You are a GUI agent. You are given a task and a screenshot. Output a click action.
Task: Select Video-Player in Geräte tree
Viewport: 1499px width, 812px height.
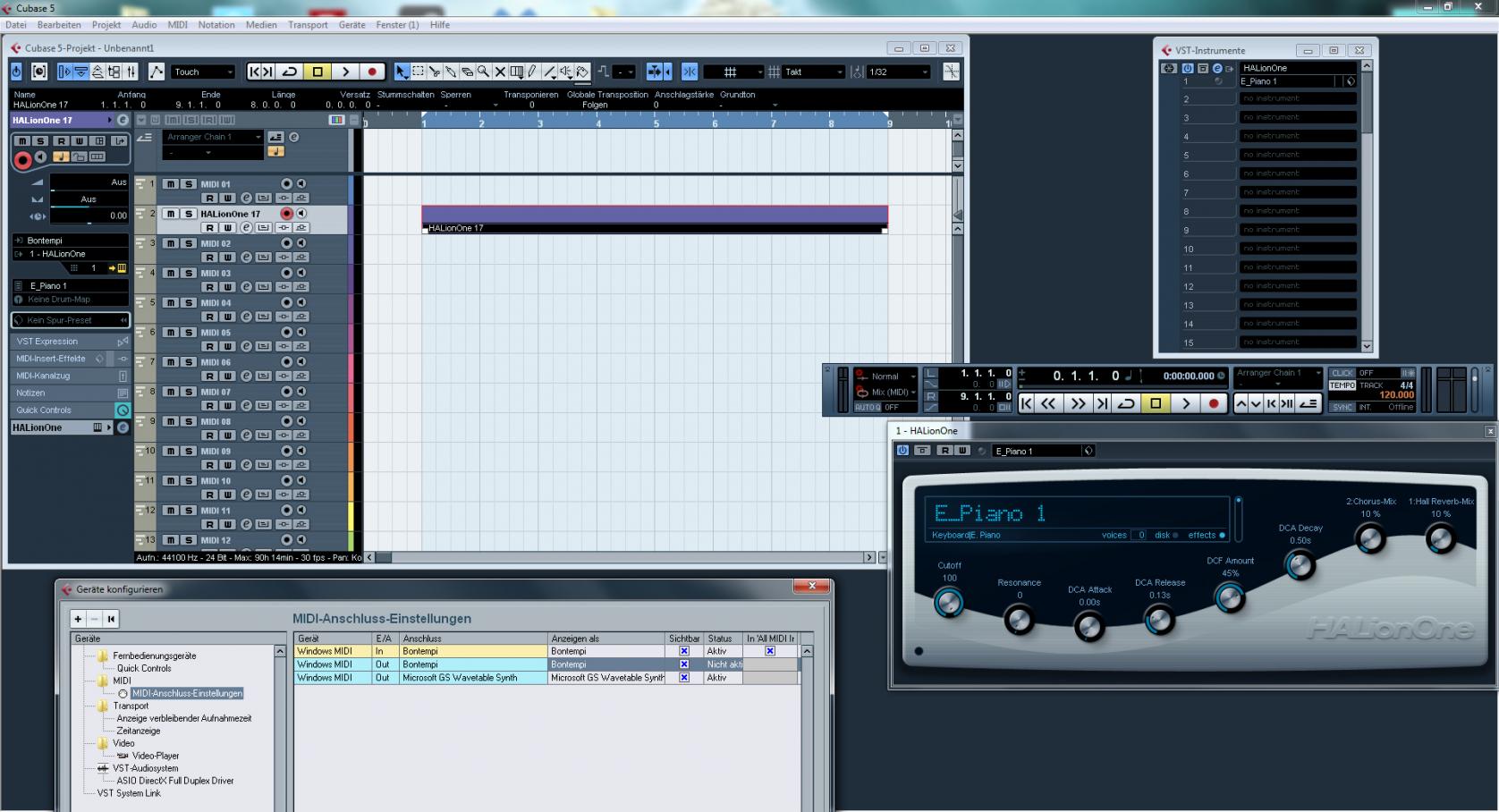point(156,756)
